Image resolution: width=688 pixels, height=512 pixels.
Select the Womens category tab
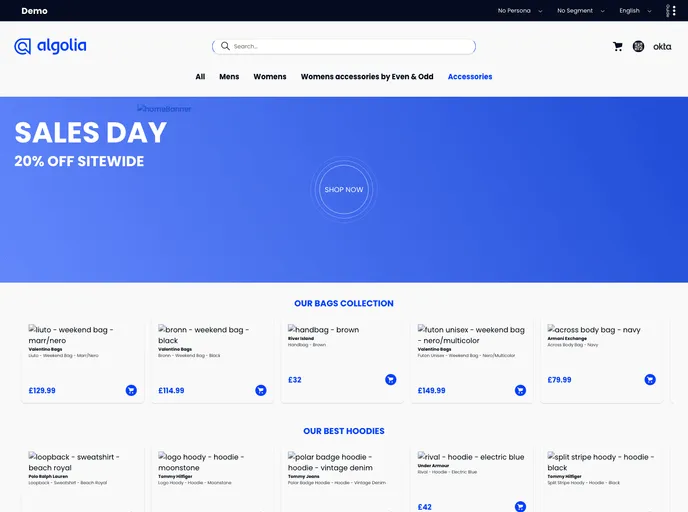tap(270, 77)
